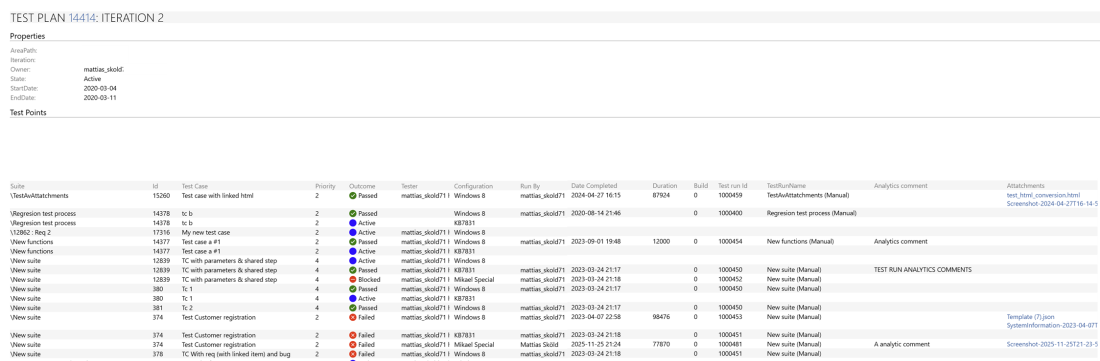Open the test_html_conversion.html attachment

tap(1043, 196)
